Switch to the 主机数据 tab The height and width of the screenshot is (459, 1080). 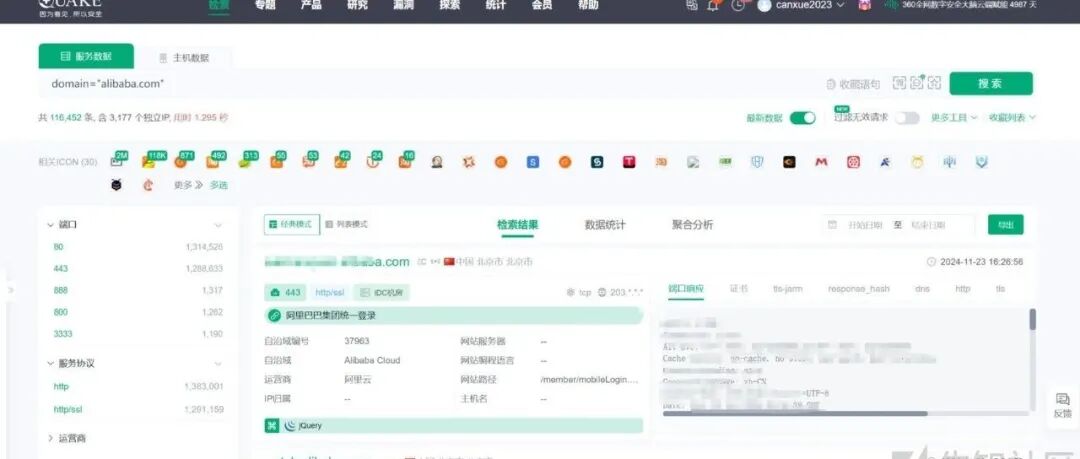point(184,58)
